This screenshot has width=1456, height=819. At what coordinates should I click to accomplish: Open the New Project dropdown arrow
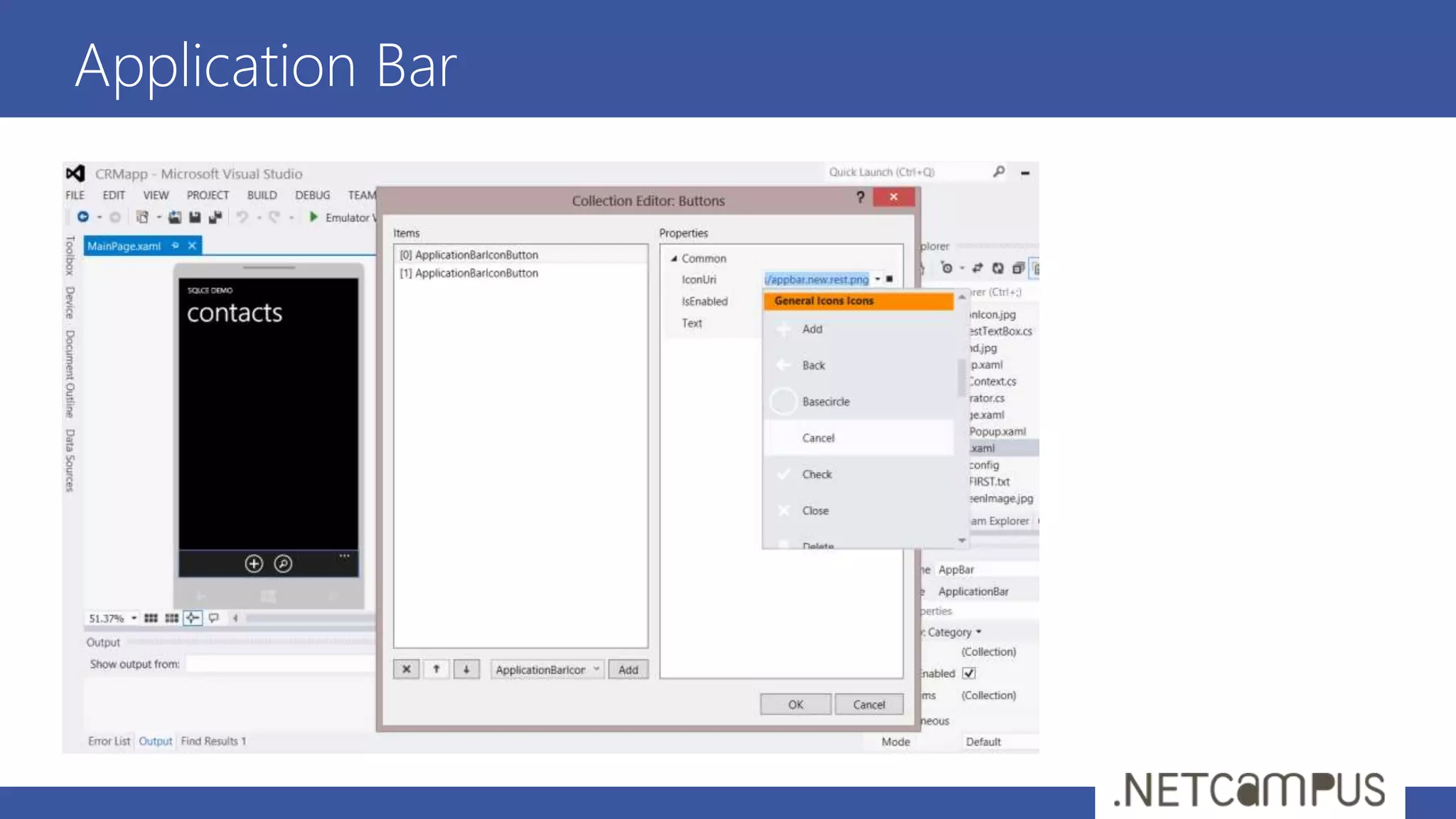[x=159, y=217]
